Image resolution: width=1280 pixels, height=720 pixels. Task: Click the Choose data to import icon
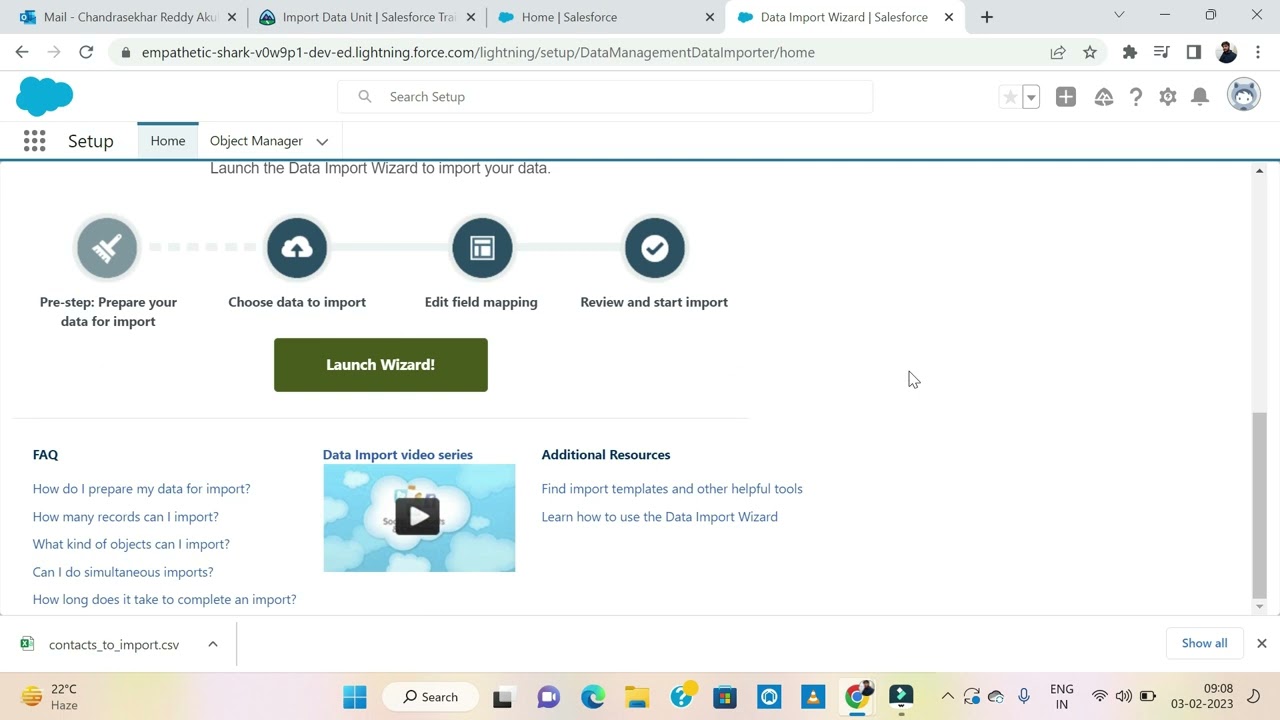pyautogui.click(x=297, y=248)
